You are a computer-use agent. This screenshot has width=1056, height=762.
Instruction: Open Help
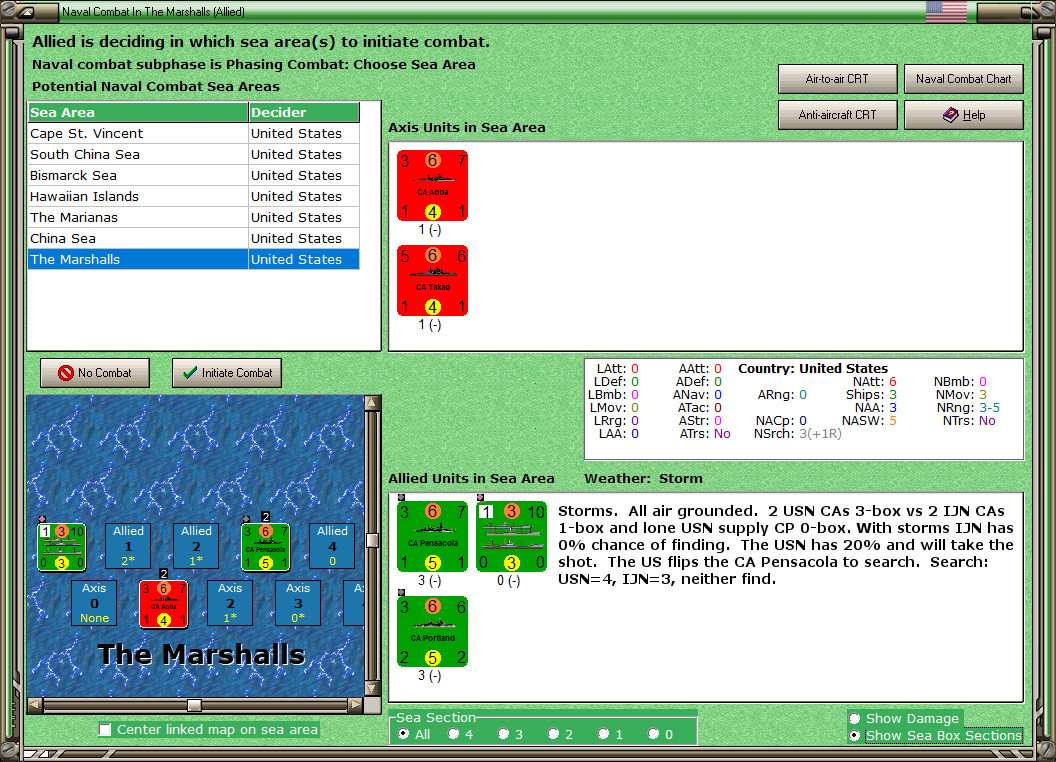tap(963, 115)
